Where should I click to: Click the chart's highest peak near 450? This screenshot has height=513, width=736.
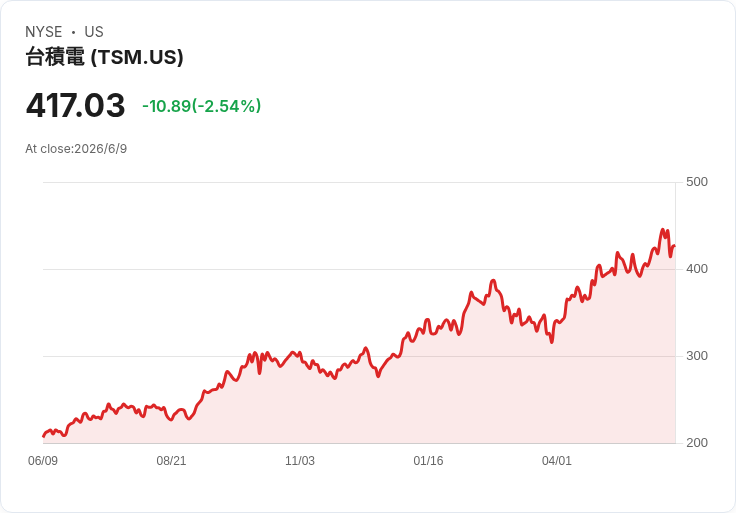[x=663, y=230]
